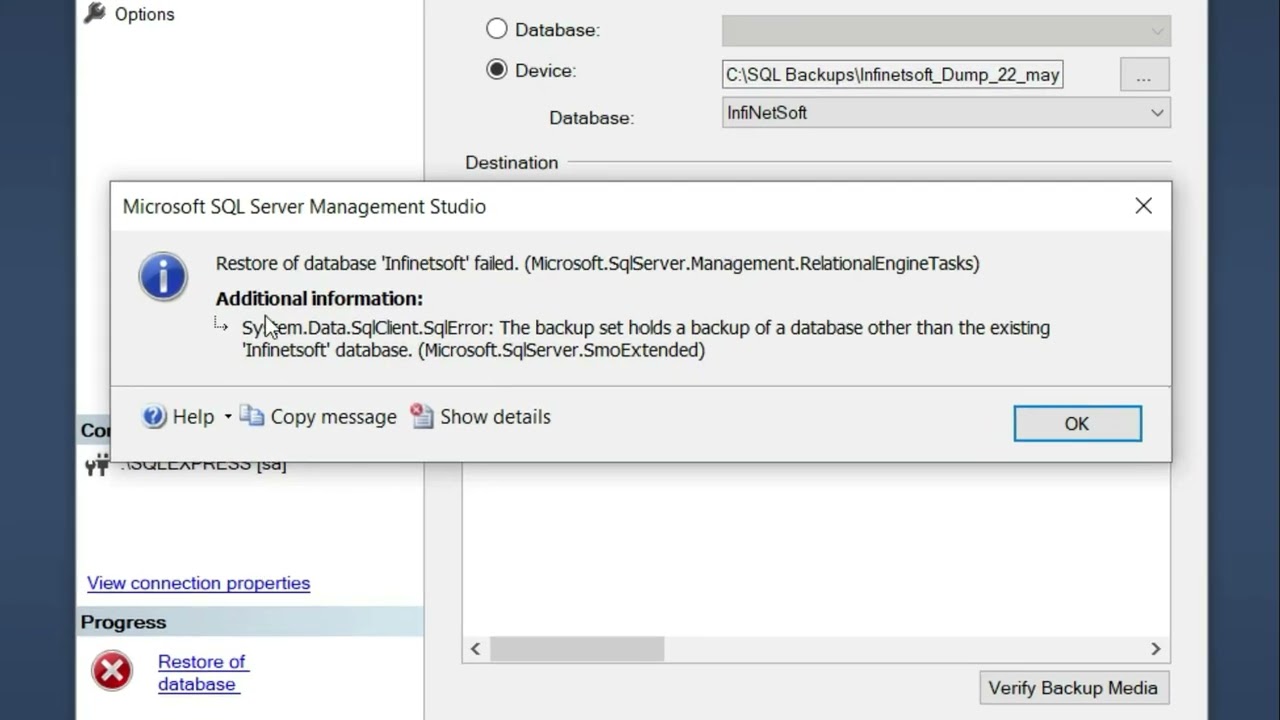Expand the additional information tree arrow
Viewport: 1280px width, 720px height.
click(222, 324)
